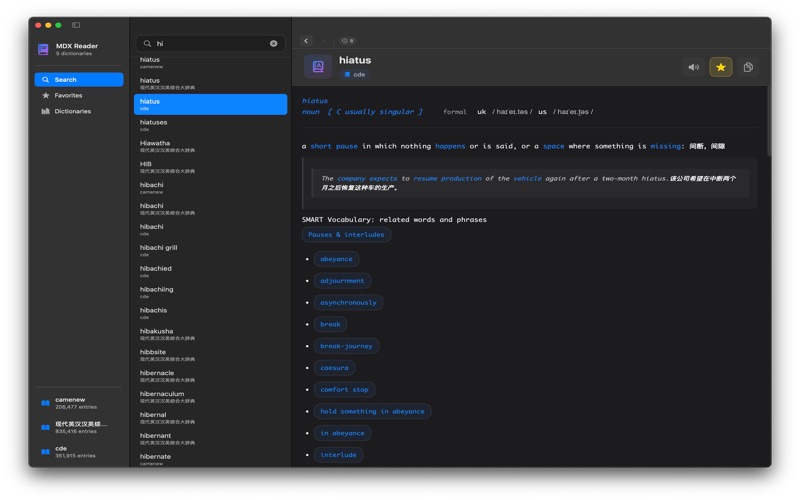Open the hiatuses result
This screenshot has width=800, height=500.
tap(210, 125)
